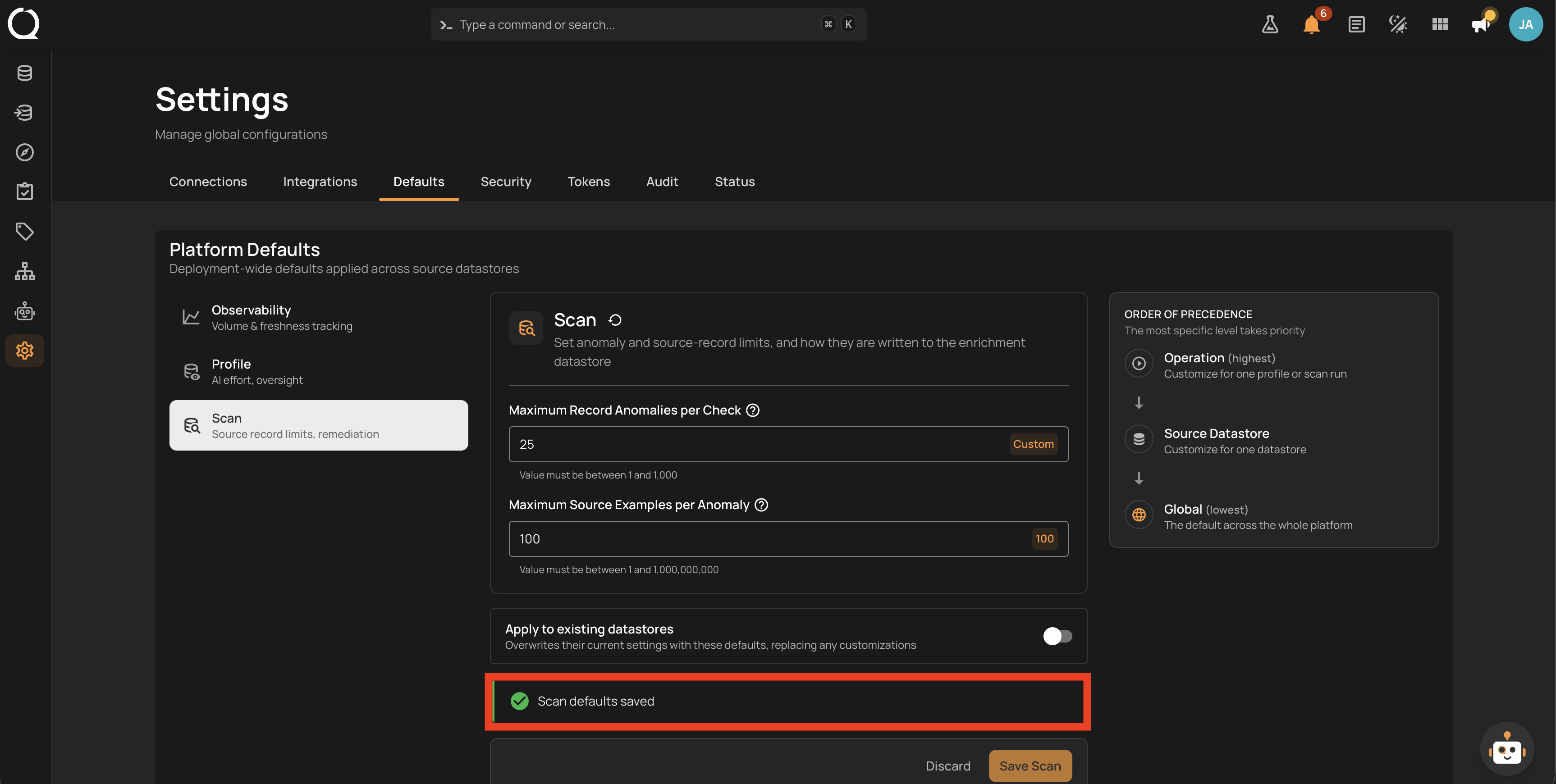This screenshot has height=784, width=1556.
Task: Open the announcements megaphone icon
Action: tap(1481, 24)
